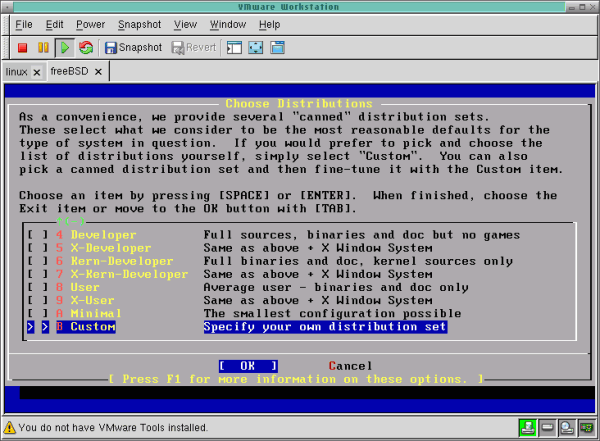Click the Minimal item label

(x=96, y=314)
